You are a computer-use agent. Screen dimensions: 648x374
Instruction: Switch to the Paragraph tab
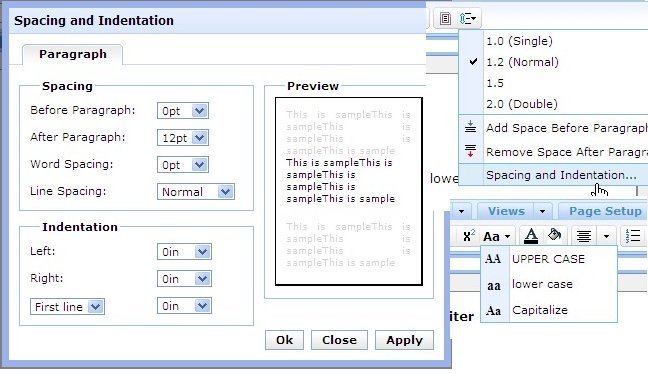[73, 54]
